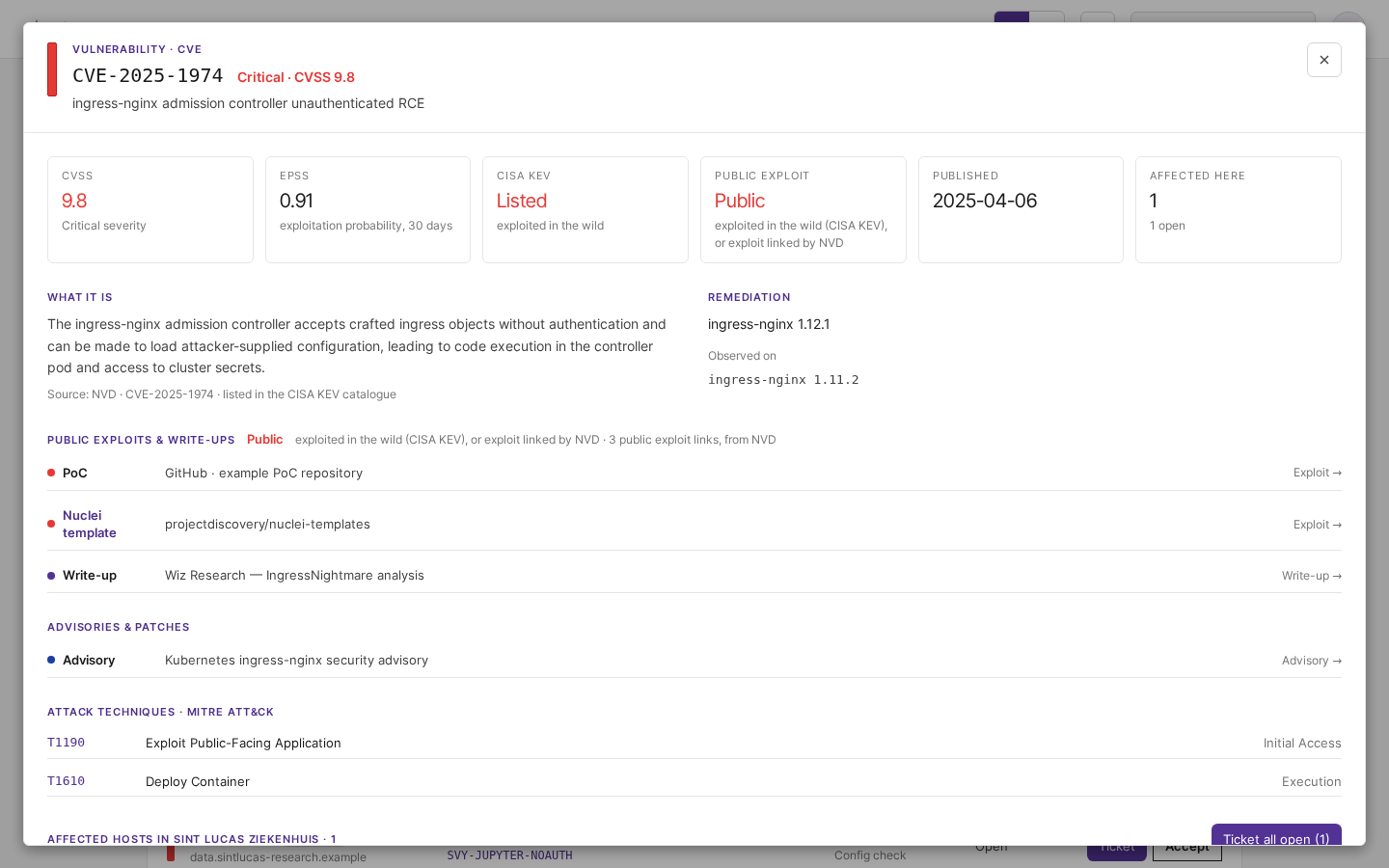Screen dimensions: 1389x868
Task: Click the red dot beside PoC
Action: point(51,473)
